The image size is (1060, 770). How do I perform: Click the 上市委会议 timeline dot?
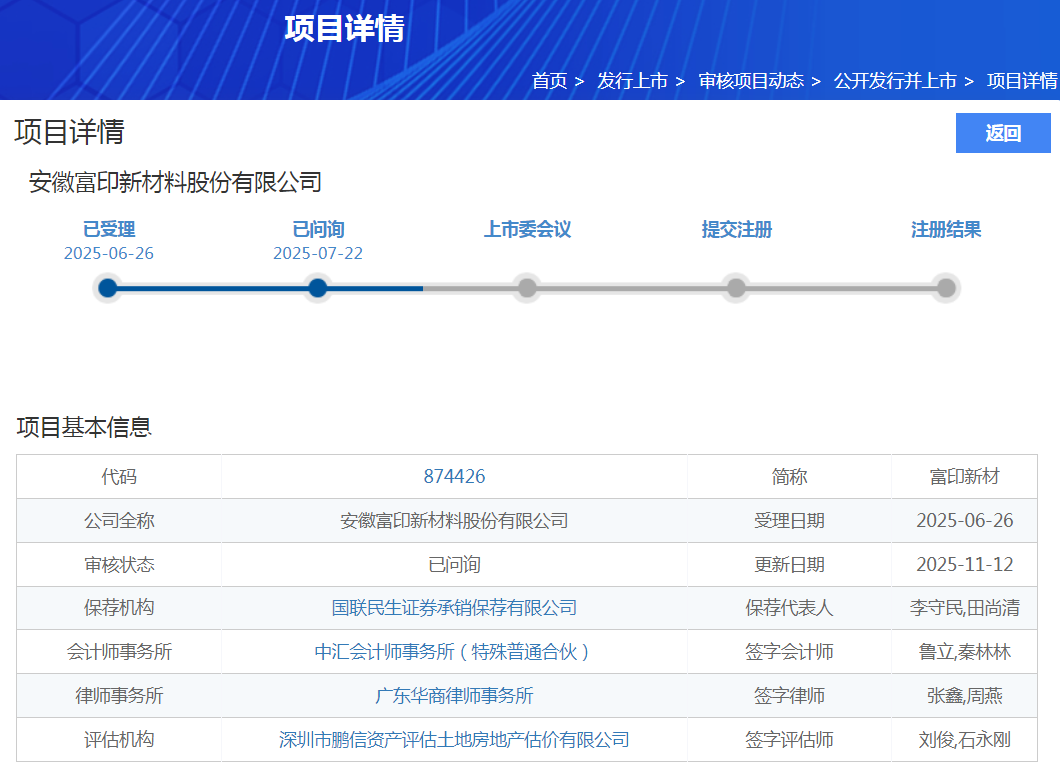527,288
